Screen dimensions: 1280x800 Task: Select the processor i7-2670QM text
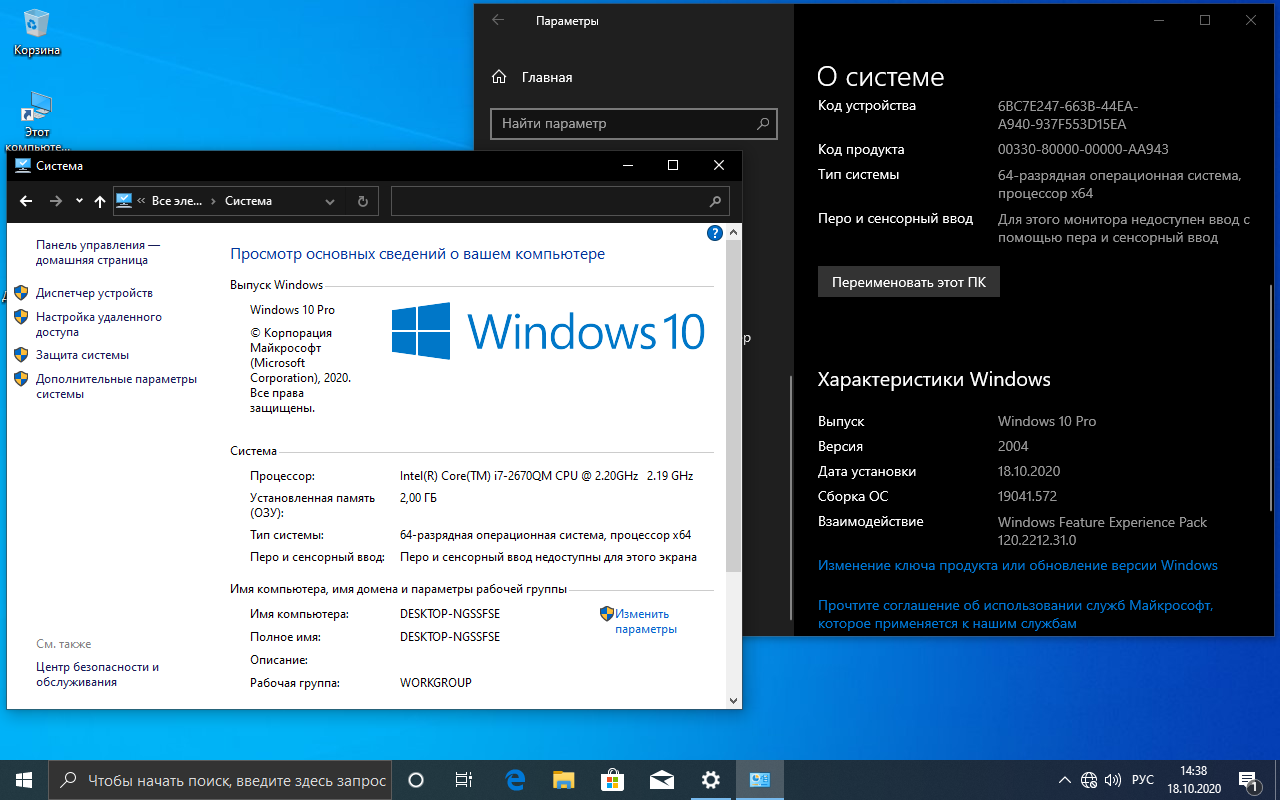coord(546,476)
